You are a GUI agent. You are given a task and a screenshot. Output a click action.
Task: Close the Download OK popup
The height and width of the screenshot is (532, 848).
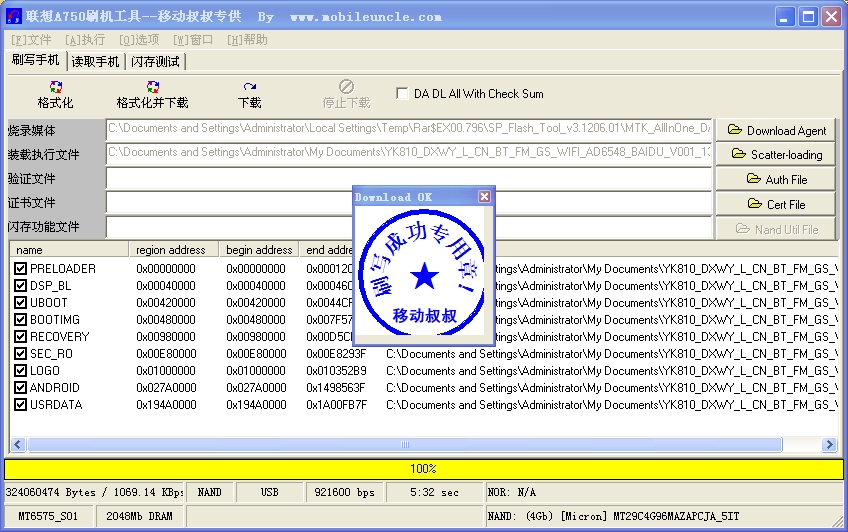click(485, 197)
